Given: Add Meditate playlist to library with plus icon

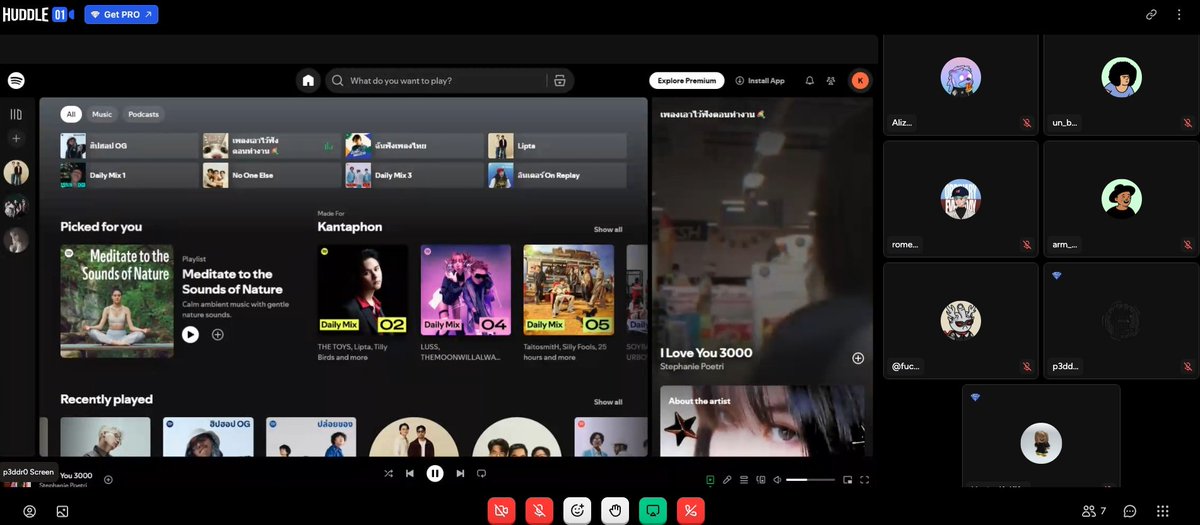Looking at the screenshot, I should point(218,334).
